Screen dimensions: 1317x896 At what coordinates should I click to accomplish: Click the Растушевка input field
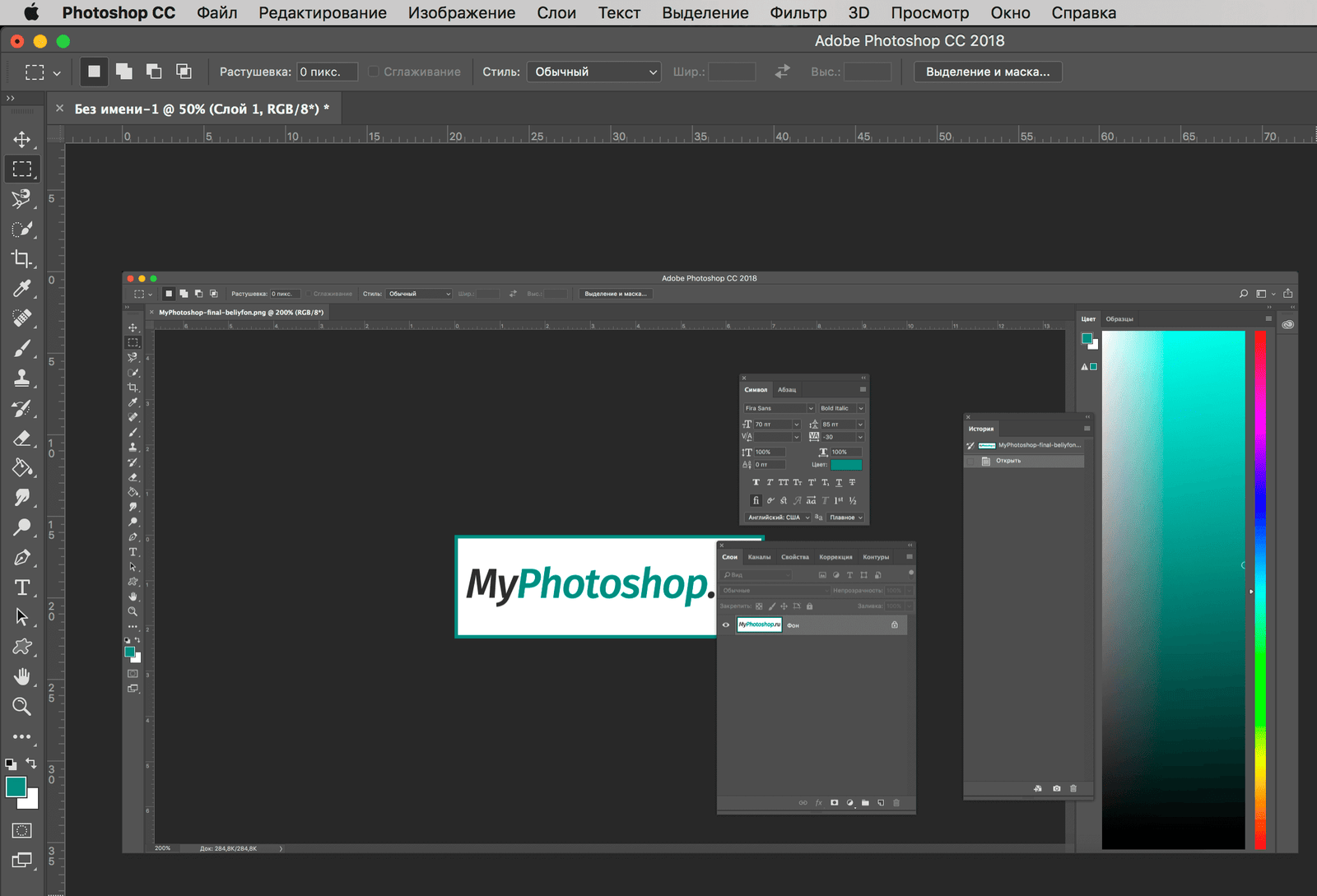327,72
